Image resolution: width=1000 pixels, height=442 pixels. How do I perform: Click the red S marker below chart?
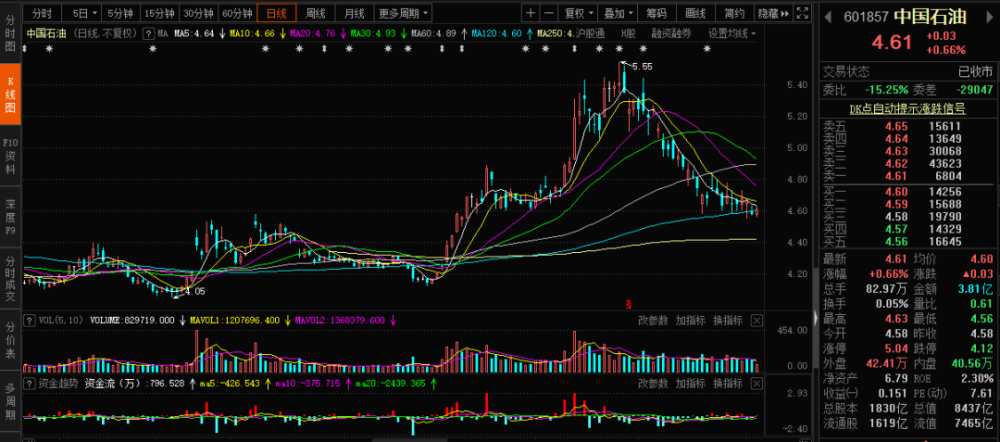[629, 303]
